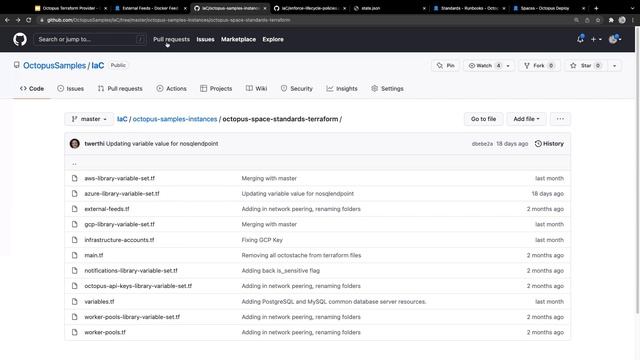Switch to Octopus Terraform Provider browser tab
This screenshot has width=640, height=360.
pos(70,8)
